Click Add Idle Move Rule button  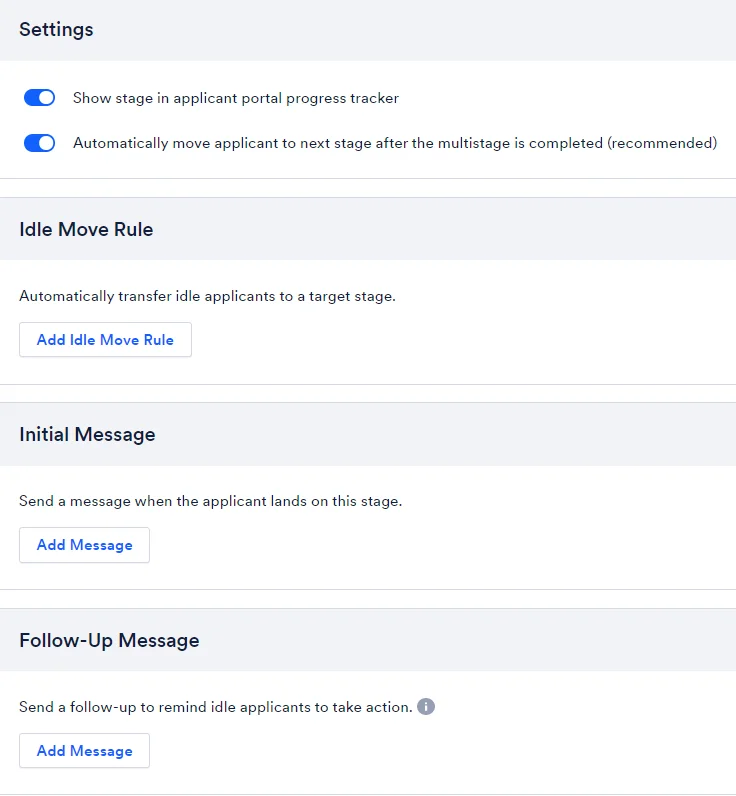[x=106, y=340]
